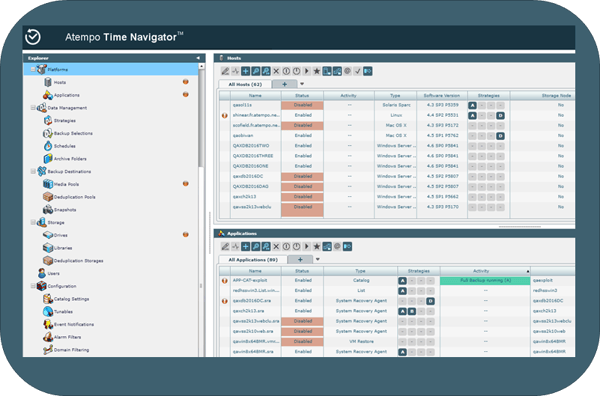Click the power-off icon in Applications toolbar
This screenshot has width=600, height=396.
(x=297, y=247)
